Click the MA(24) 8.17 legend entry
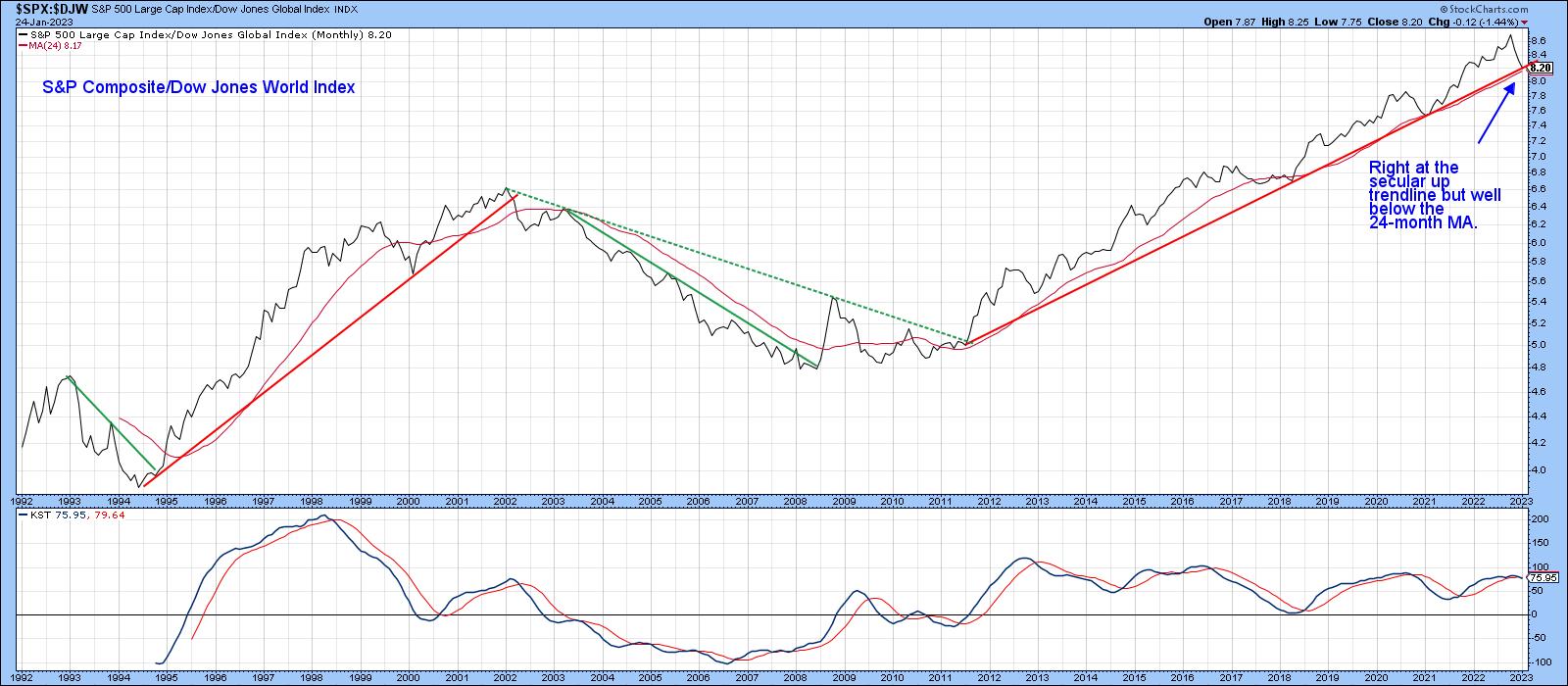 [x=56, y=45]
